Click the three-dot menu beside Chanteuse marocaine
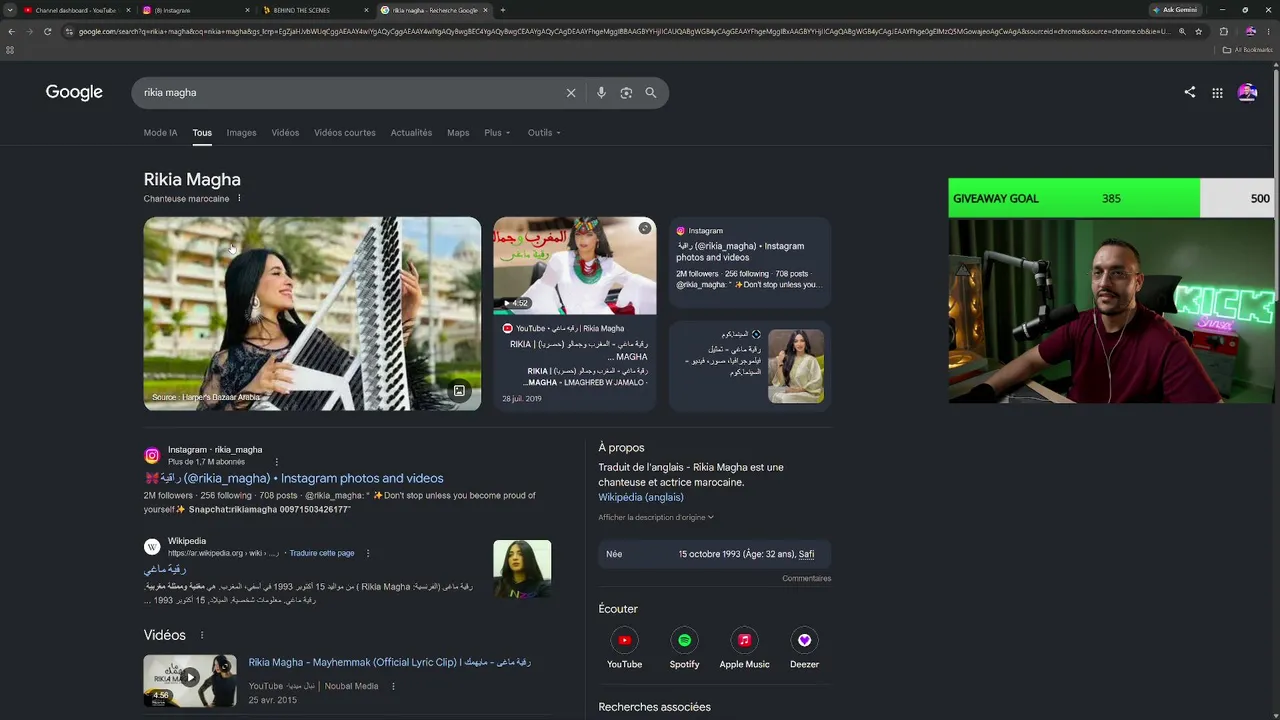This screenshot has width=1280, height=720. click(239, 199)
